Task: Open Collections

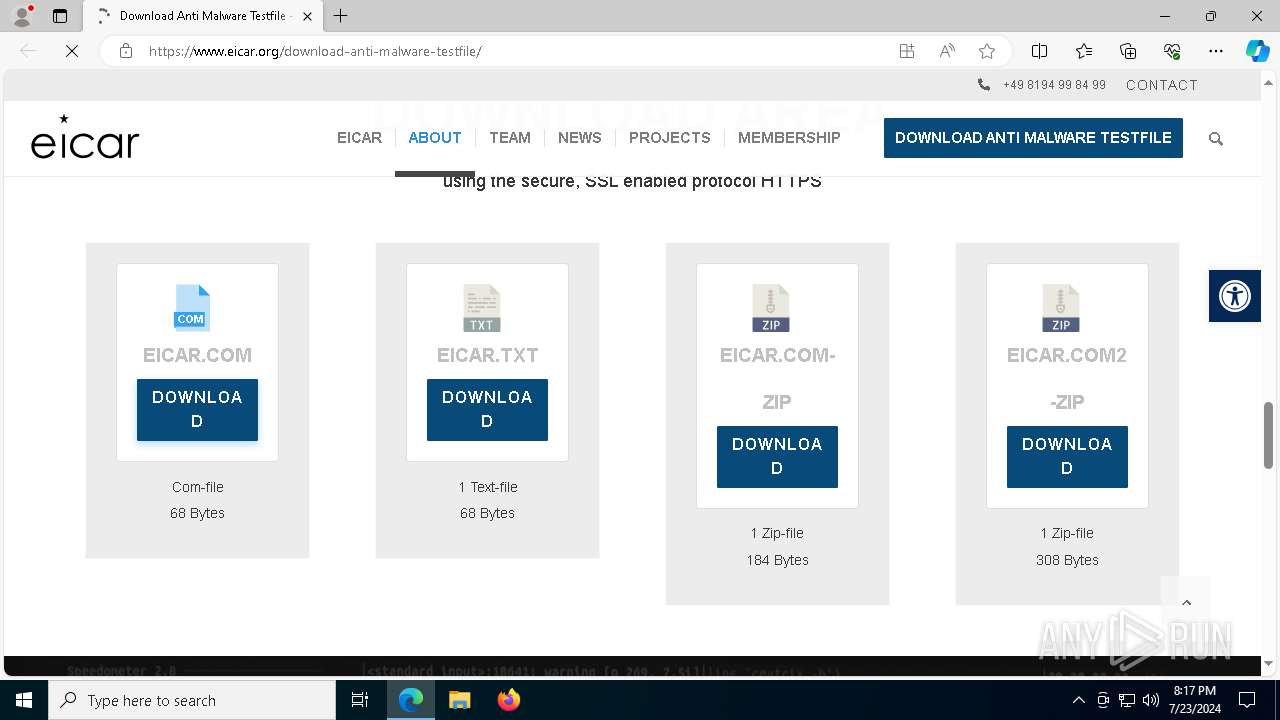Action: 1128,51
